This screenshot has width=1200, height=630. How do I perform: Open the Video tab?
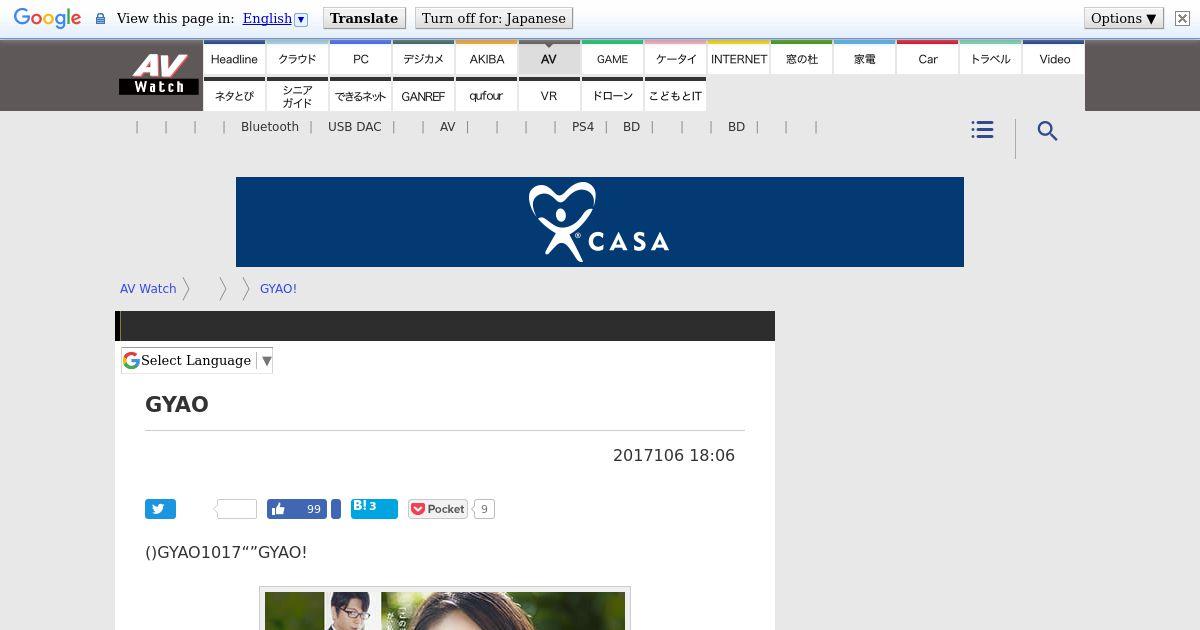point(1055,59)
